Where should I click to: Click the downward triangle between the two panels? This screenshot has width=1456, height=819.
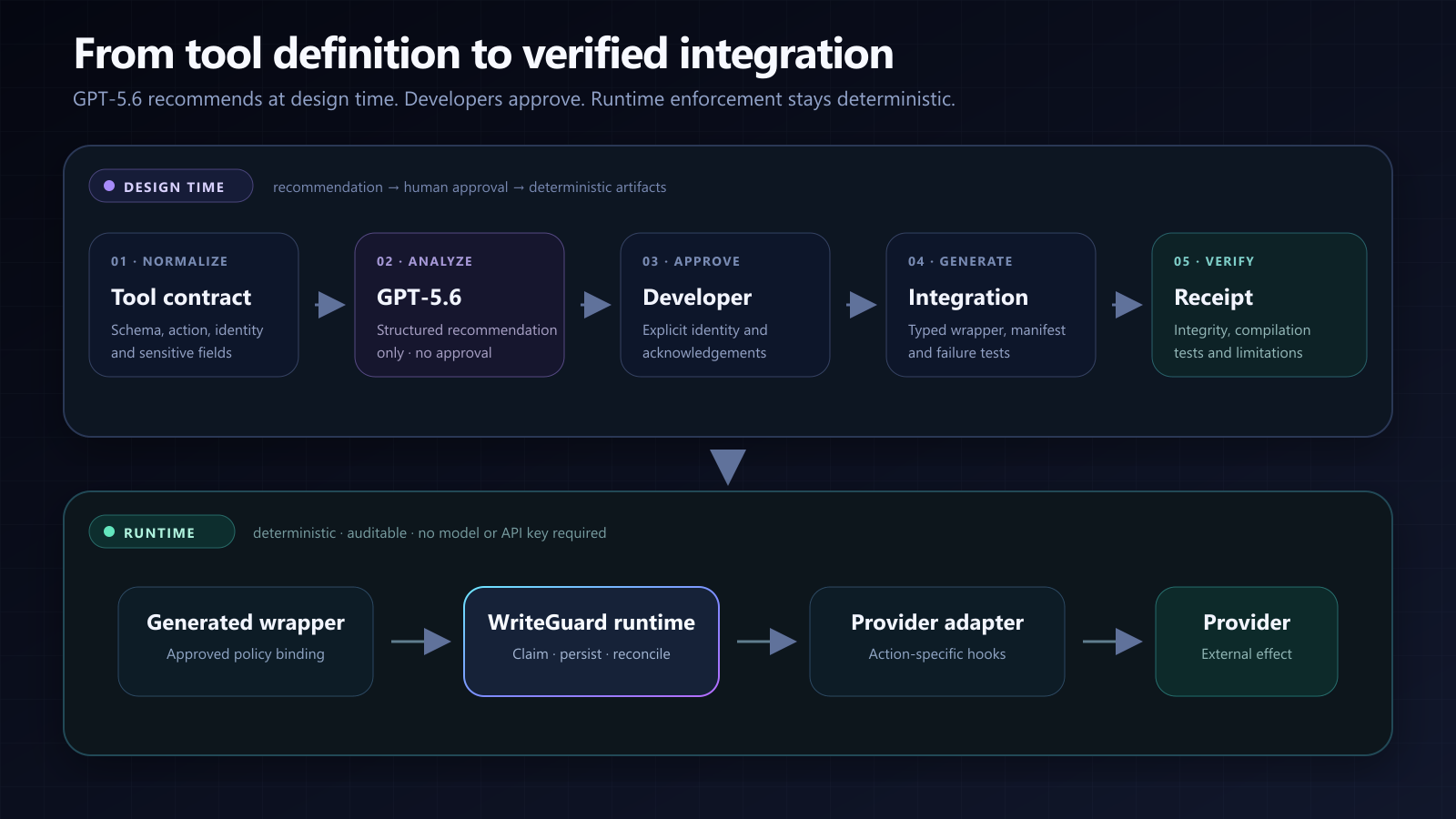click(x=728, y=467)
